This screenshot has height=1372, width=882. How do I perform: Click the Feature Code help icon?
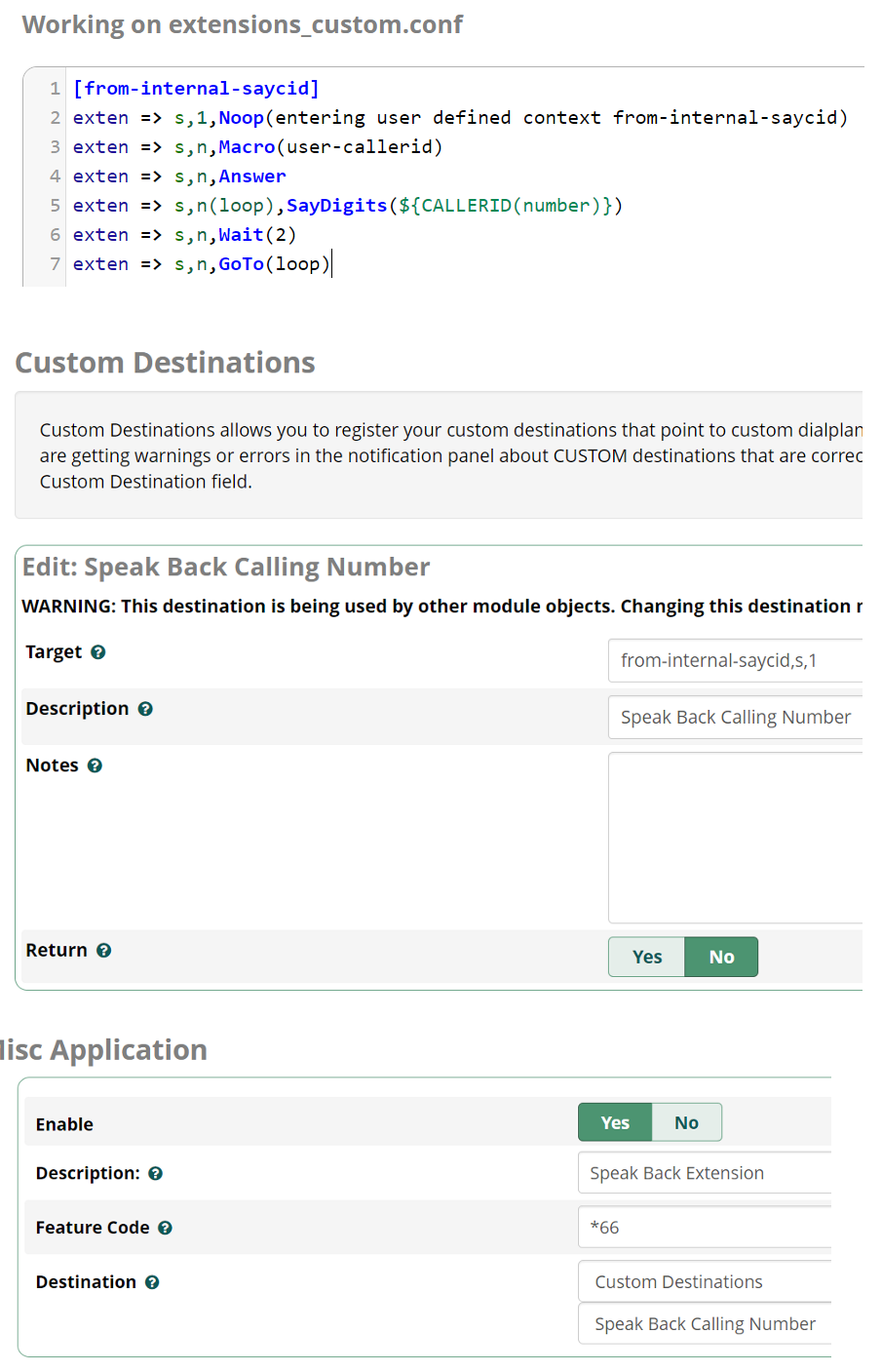[166, 1229]
